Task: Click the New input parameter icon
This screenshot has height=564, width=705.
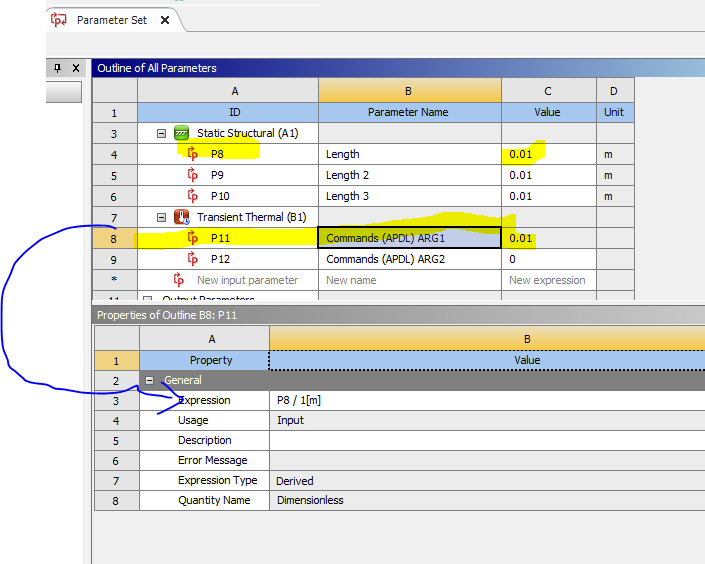Action: [x=179, y=280]
